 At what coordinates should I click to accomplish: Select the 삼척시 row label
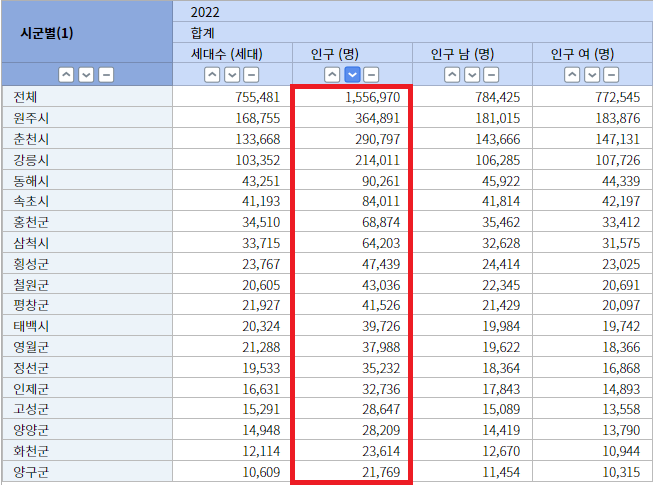(87, 243)
